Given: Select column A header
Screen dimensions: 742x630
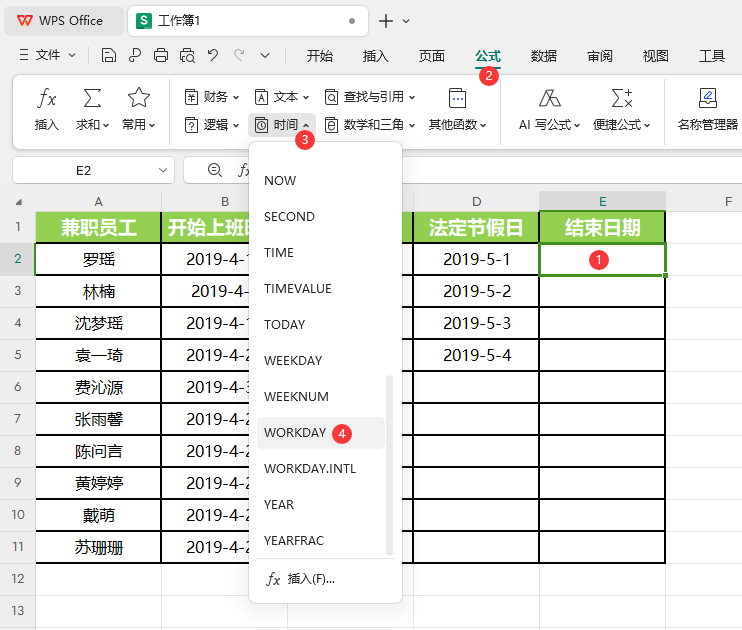Looking at the screenshot, I should [98, 202].
